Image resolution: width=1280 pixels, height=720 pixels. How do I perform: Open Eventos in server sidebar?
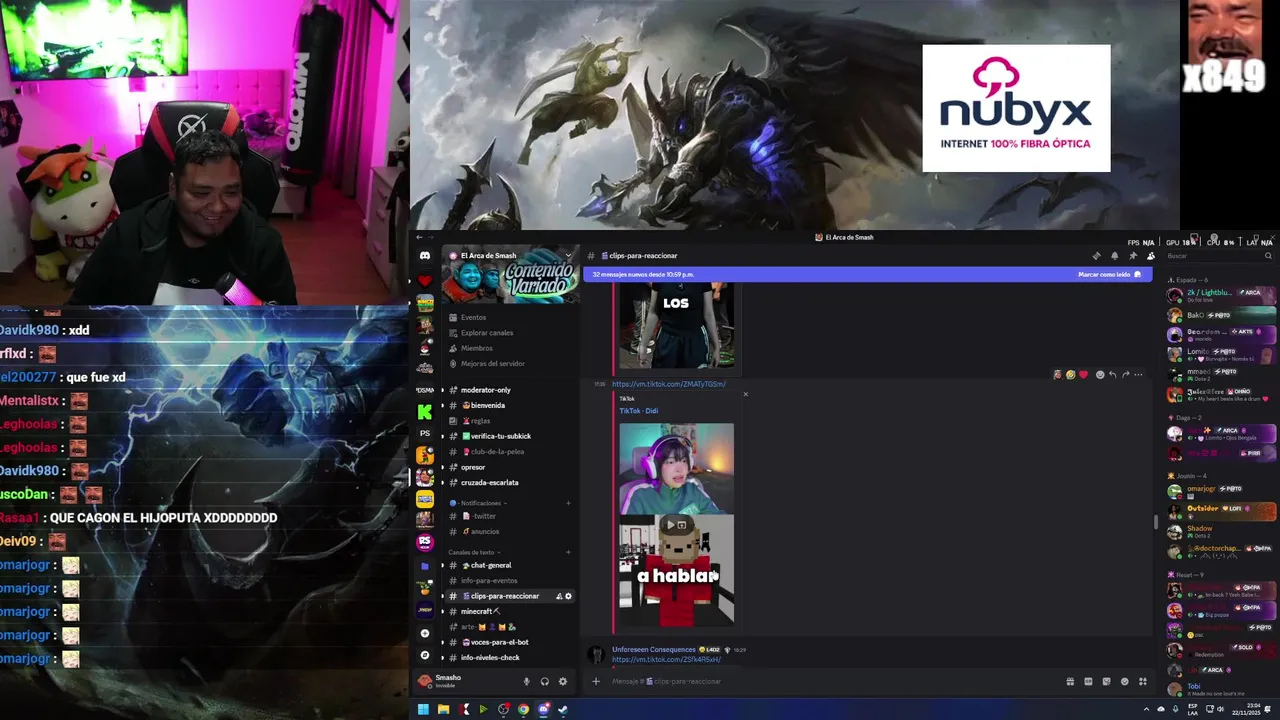[x=510, y=317]
